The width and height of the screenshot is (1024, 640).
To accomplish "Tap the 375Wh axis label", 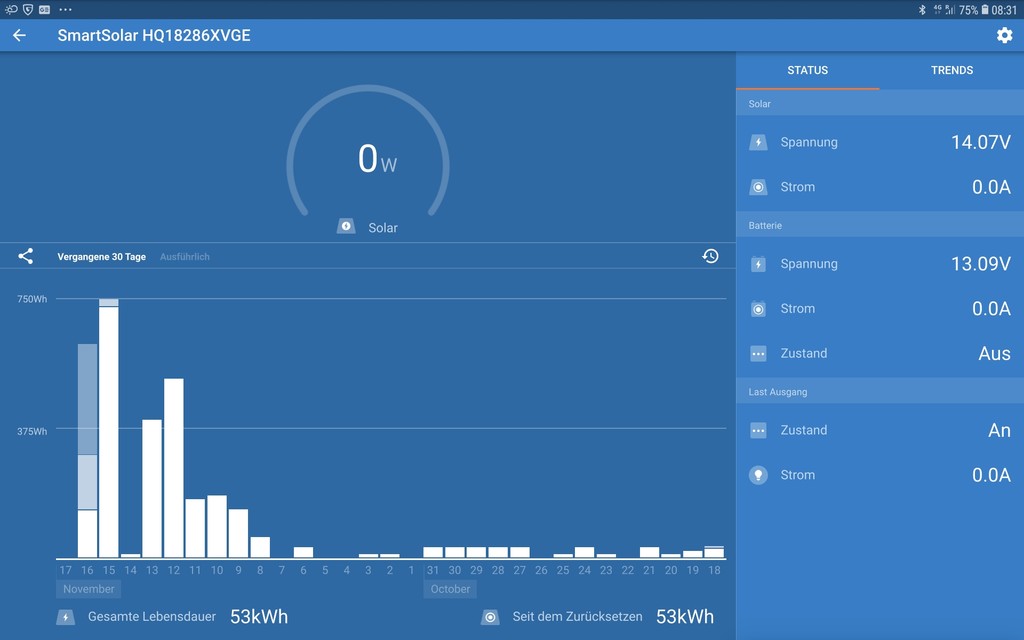I will 32,432.
